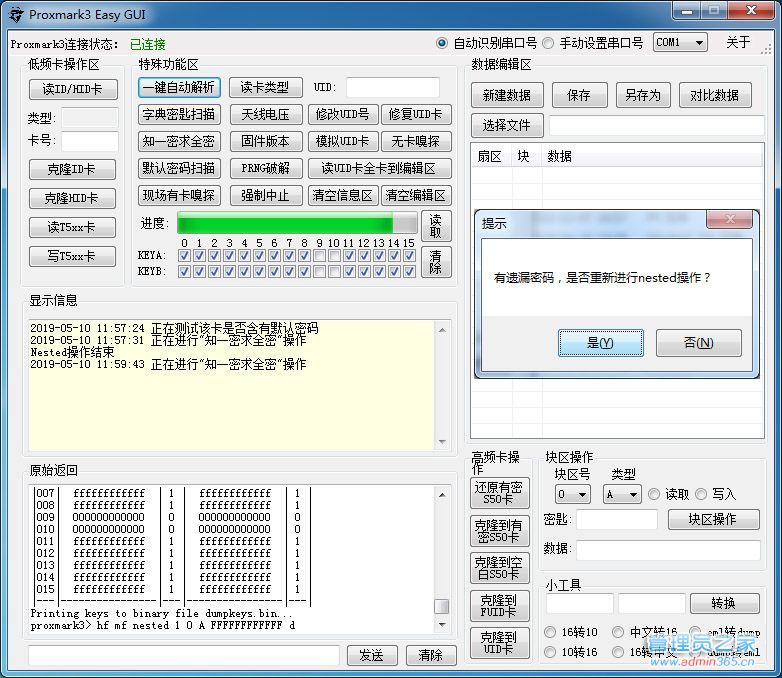Viewport: 782px width, 678px height.
Task: Click 读ID/HID卡 button
Action: click(73, 89)
